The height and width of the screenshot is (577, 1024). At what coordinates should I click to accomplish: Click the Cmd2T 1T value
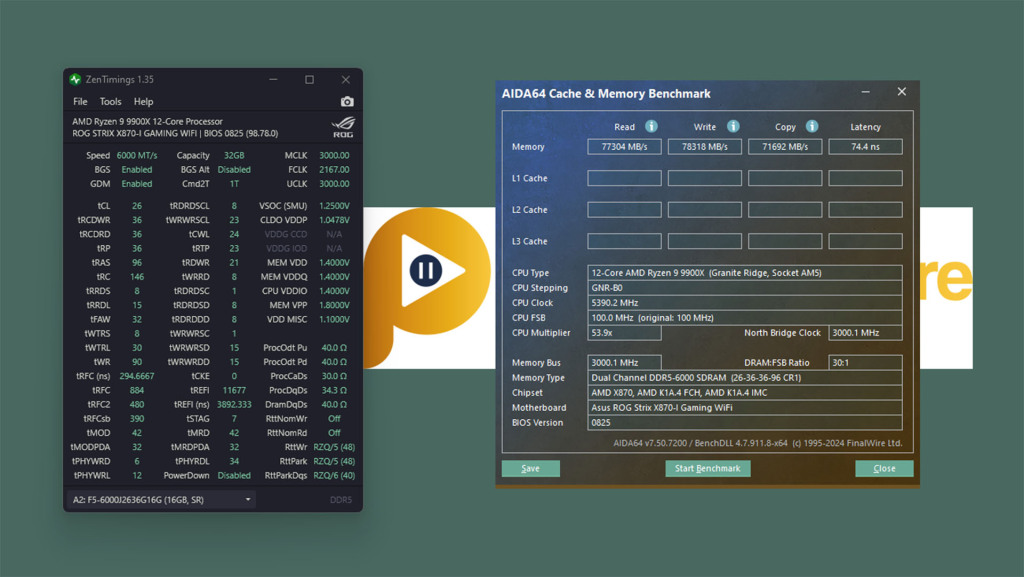pyautogui.click(x=234, y=184)
